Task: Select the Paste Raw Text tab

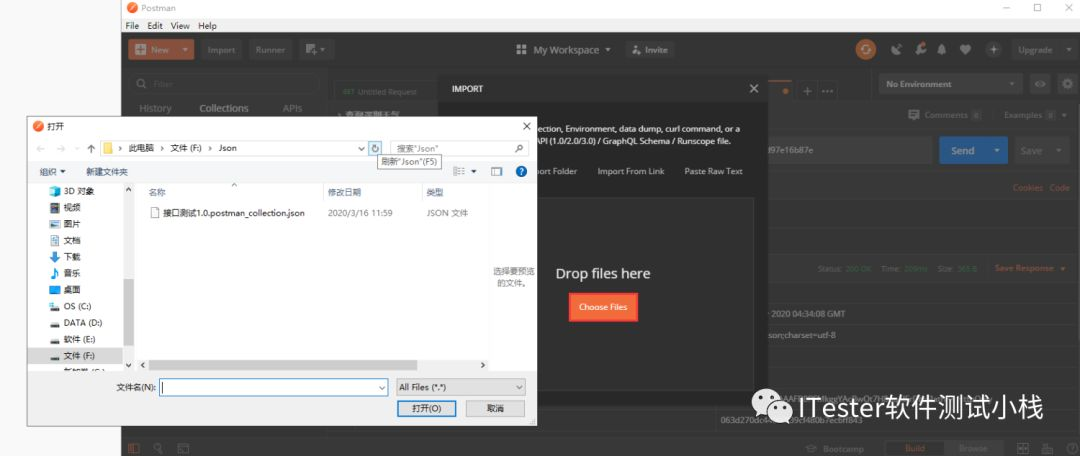Action: point(714,172)
